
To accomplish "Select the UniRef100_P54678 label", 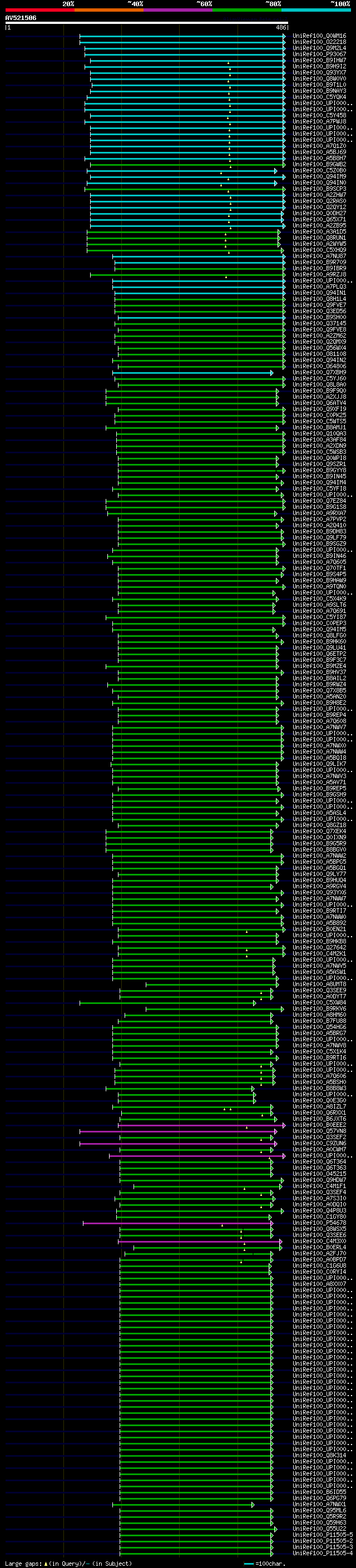I will pos(319,1223).
